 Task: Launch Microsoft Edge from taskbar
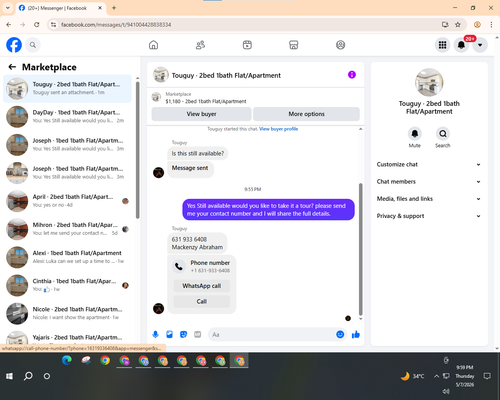67,360
